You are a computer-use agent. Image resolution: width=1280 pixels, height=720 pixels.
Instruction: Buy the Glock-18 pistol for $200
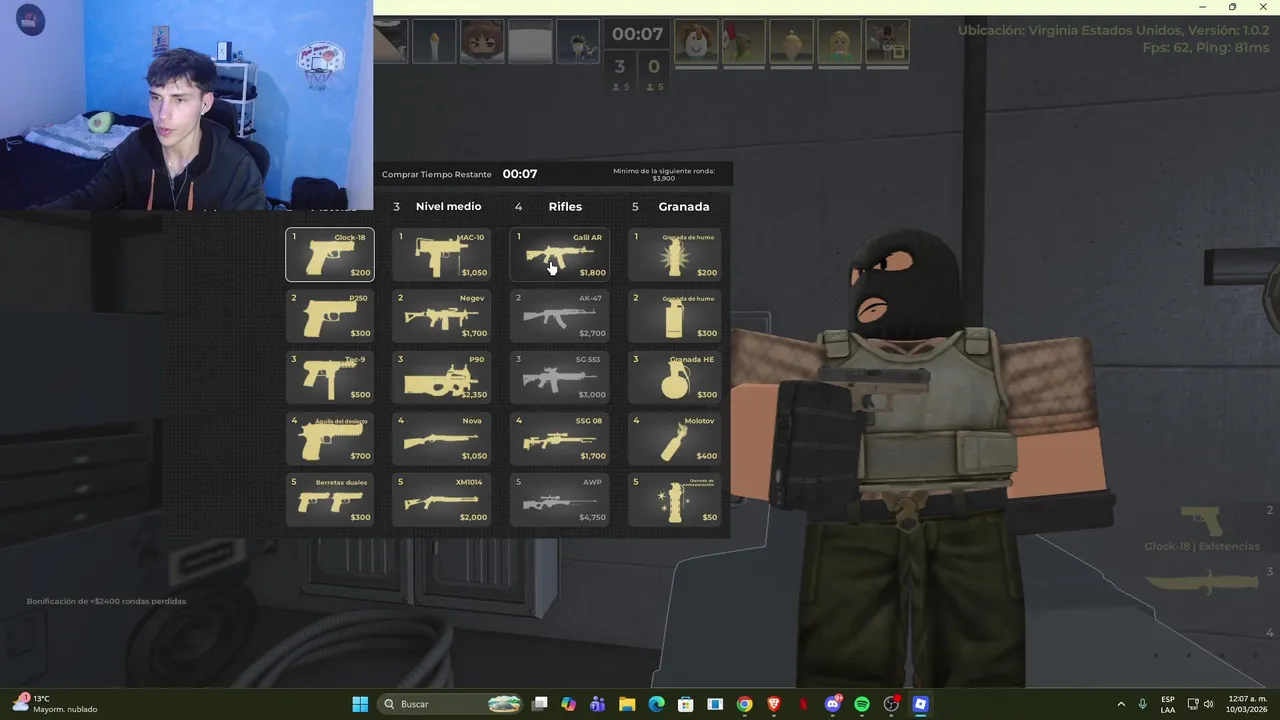(330, 255)
